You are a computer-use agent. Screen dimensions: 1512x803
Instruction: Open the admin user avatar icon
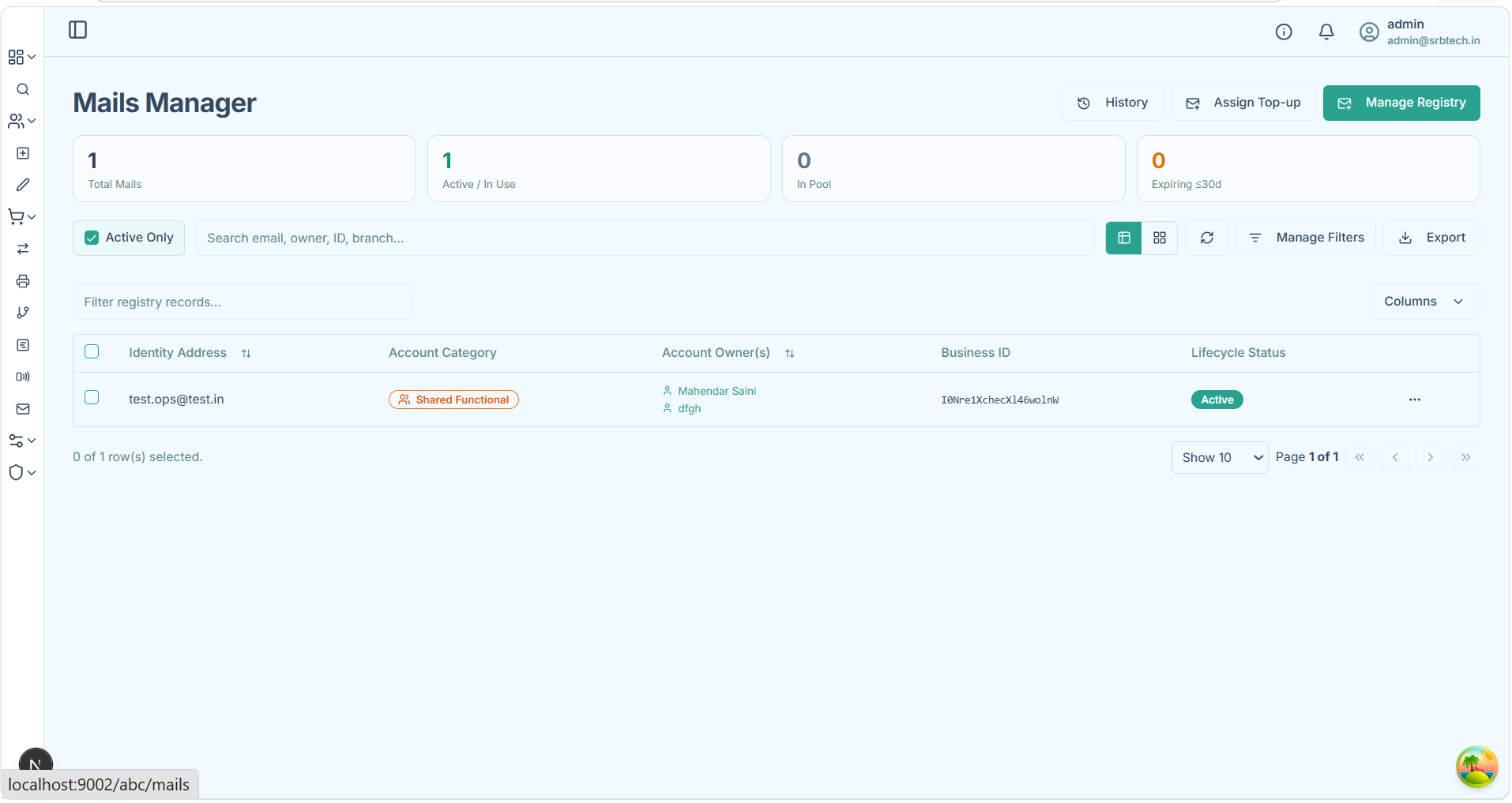(x=1369, y=32)
